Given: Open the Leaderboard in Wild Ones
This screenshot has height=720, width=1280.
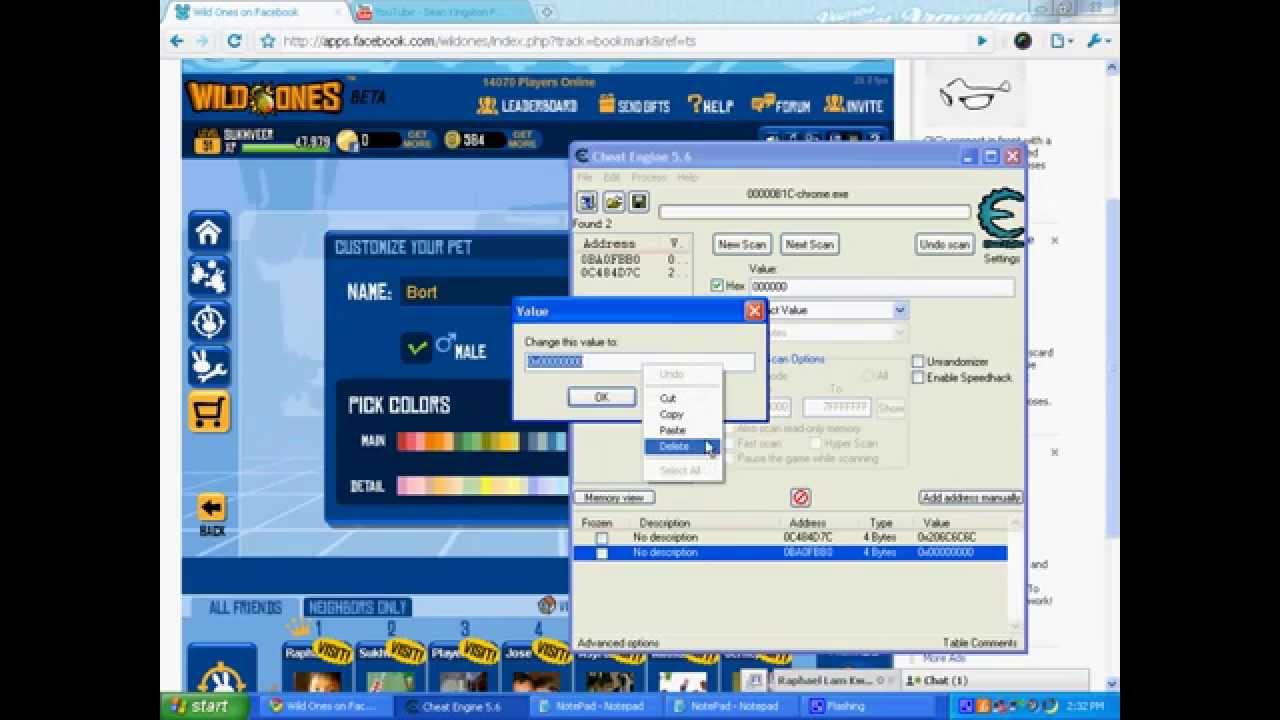Looking at the screenshot, I should click(527, 105).
